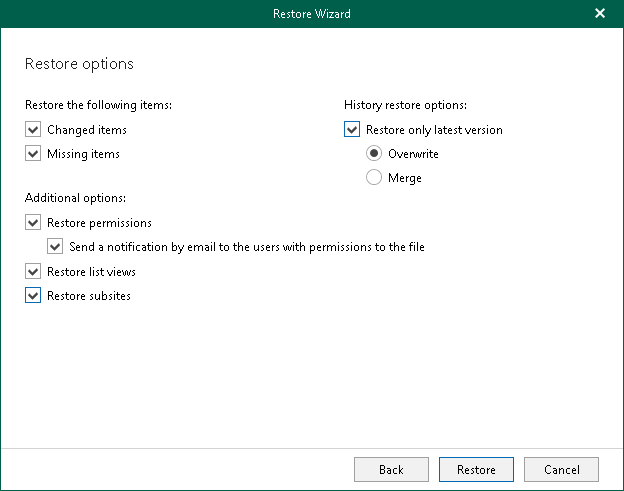This screenshot has height=491, width=624.
Task: Click the 'Merge' label text
Action: point(405,178)
